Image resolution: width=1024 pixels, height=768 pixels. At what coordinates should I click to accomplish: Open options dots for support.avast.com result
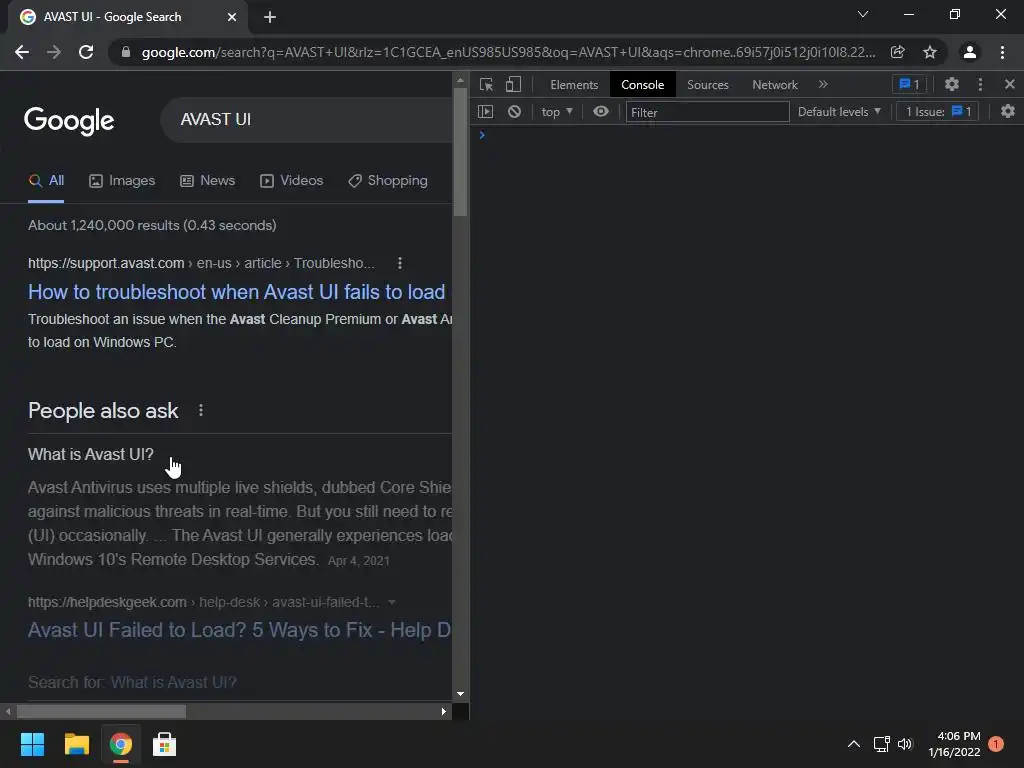[400, 263]
